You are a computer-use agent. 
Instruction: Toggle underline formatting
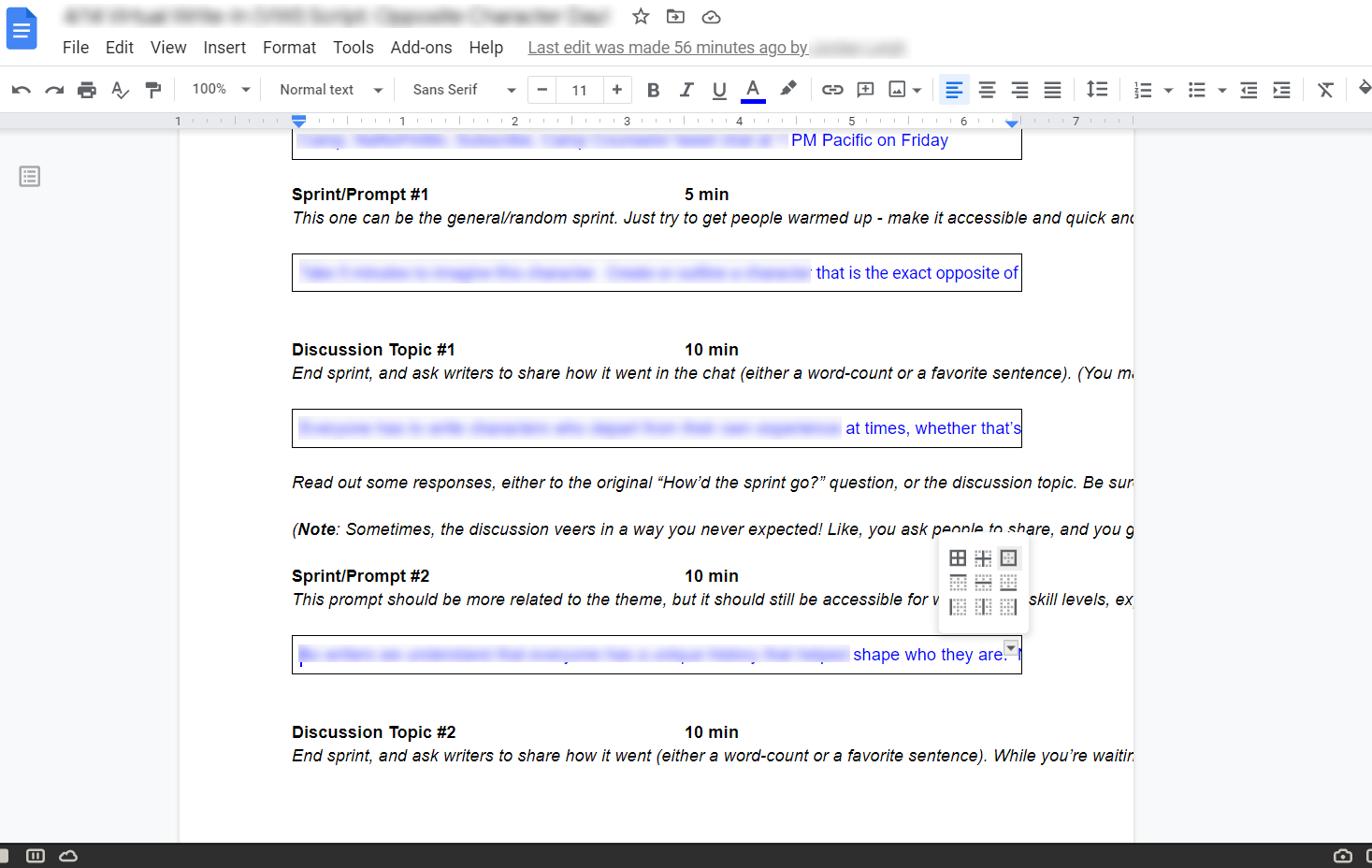[x=718, y=89]
